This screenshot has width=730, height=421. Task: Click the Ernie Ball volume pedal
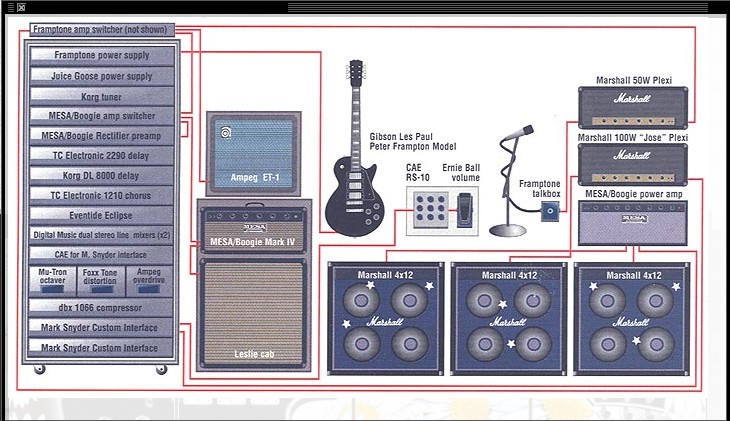coord(465,210)
